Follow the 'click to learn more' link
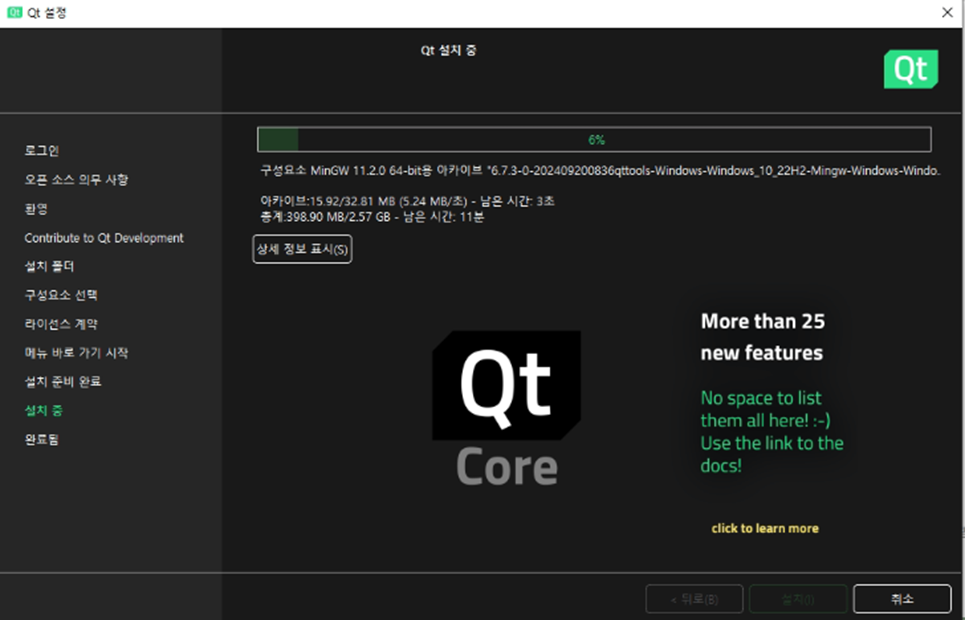This screenshot has height=620, width=965. pyautogui.click(x=765, y=528)
